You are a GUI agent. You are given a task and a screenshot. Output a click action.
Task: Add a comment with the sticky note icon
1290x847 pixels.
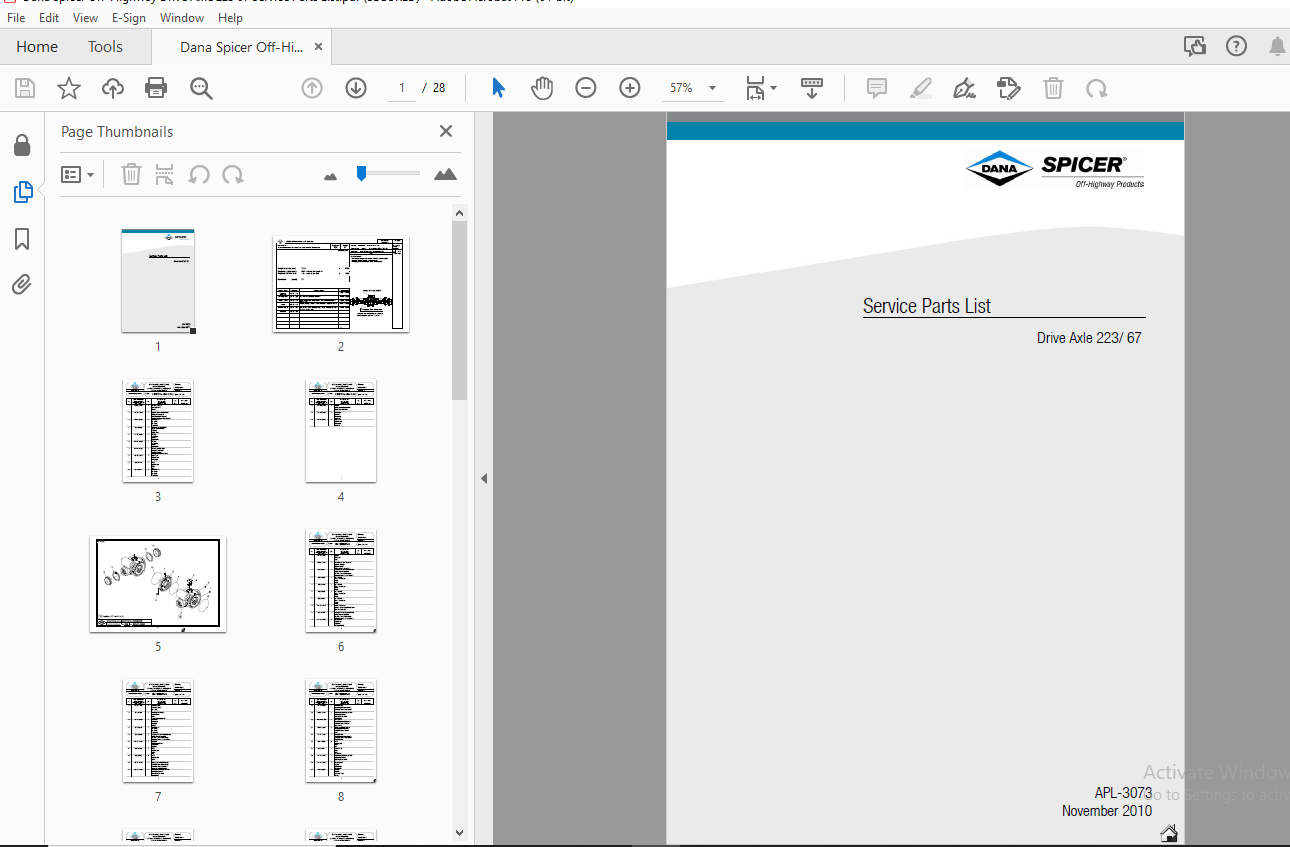[877, 88]
